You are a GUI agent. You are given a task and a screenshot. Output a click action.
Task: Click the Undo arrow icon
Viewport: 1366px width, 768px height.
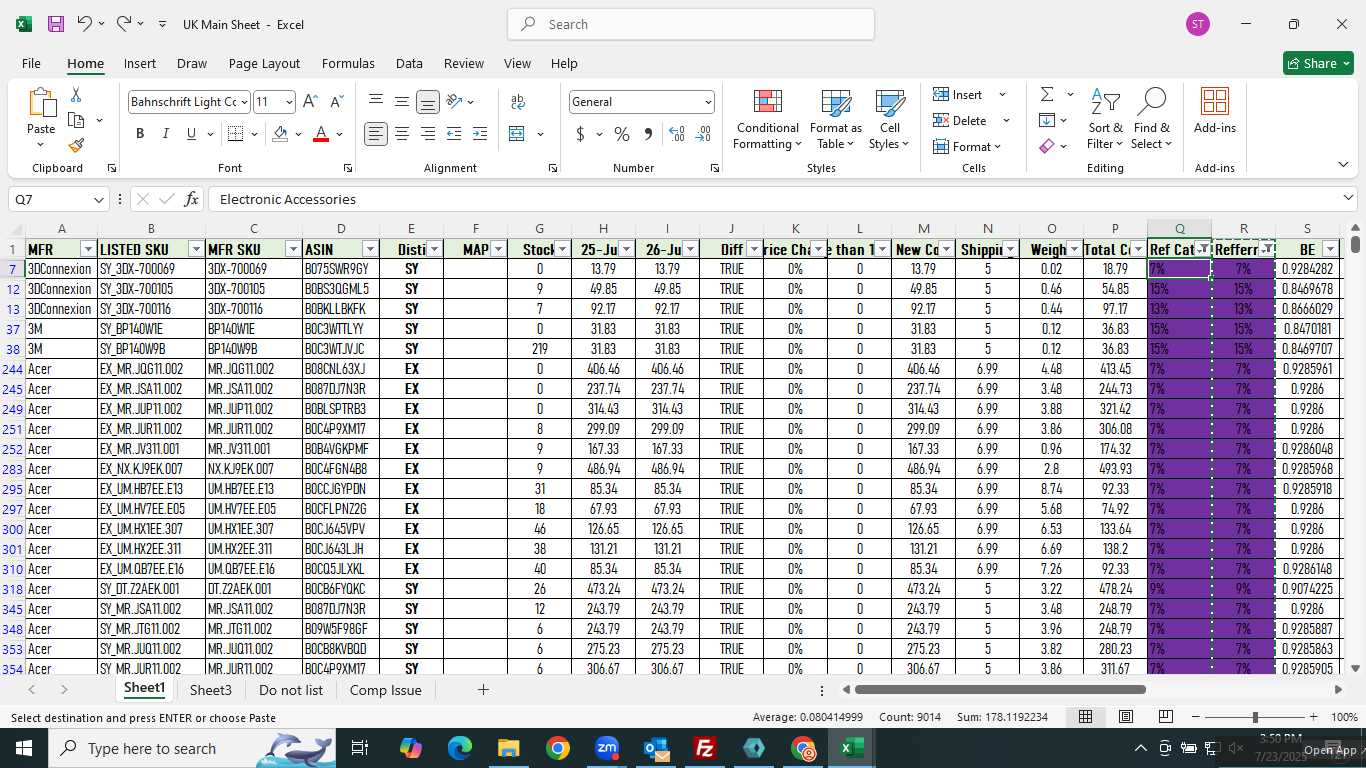(84, 24)
